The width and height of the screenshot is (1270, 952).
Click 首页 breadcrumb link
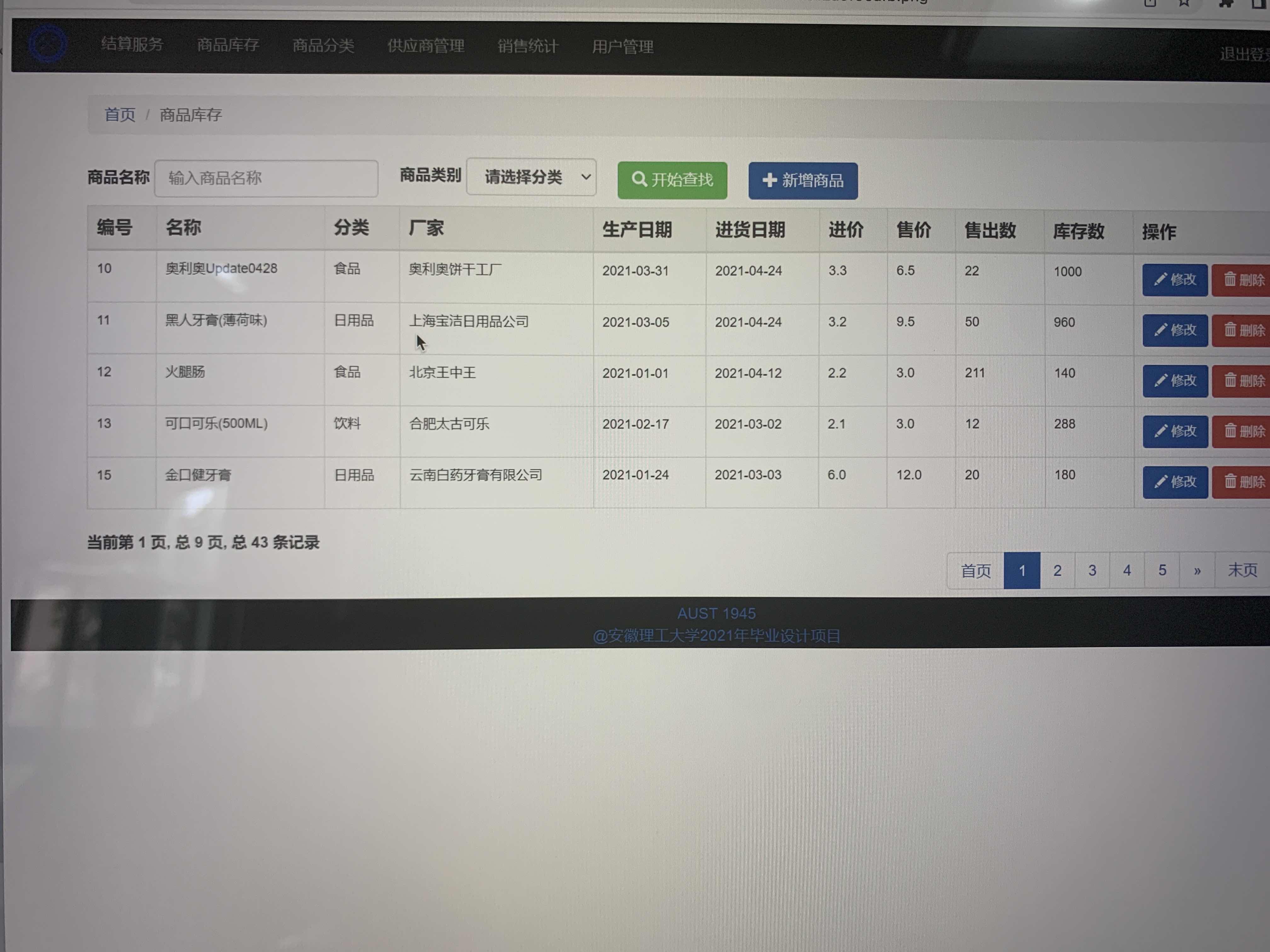point(120,115)
